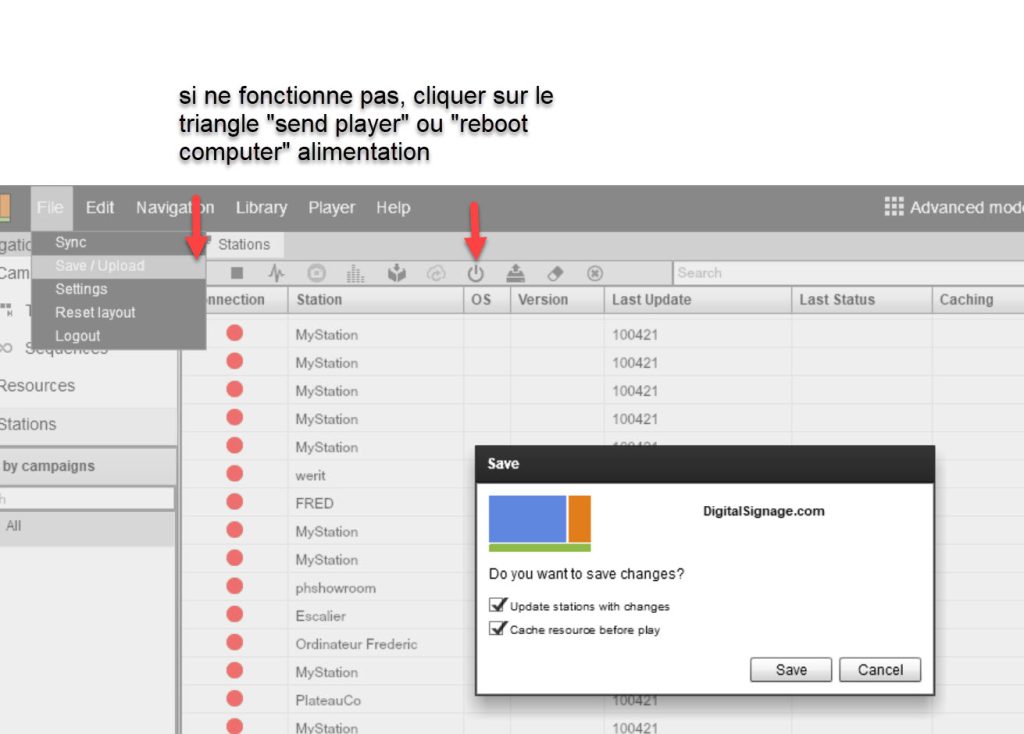Open the Edit menu
The height and width of the screenshot is (734, 1024).
(100, 208)
